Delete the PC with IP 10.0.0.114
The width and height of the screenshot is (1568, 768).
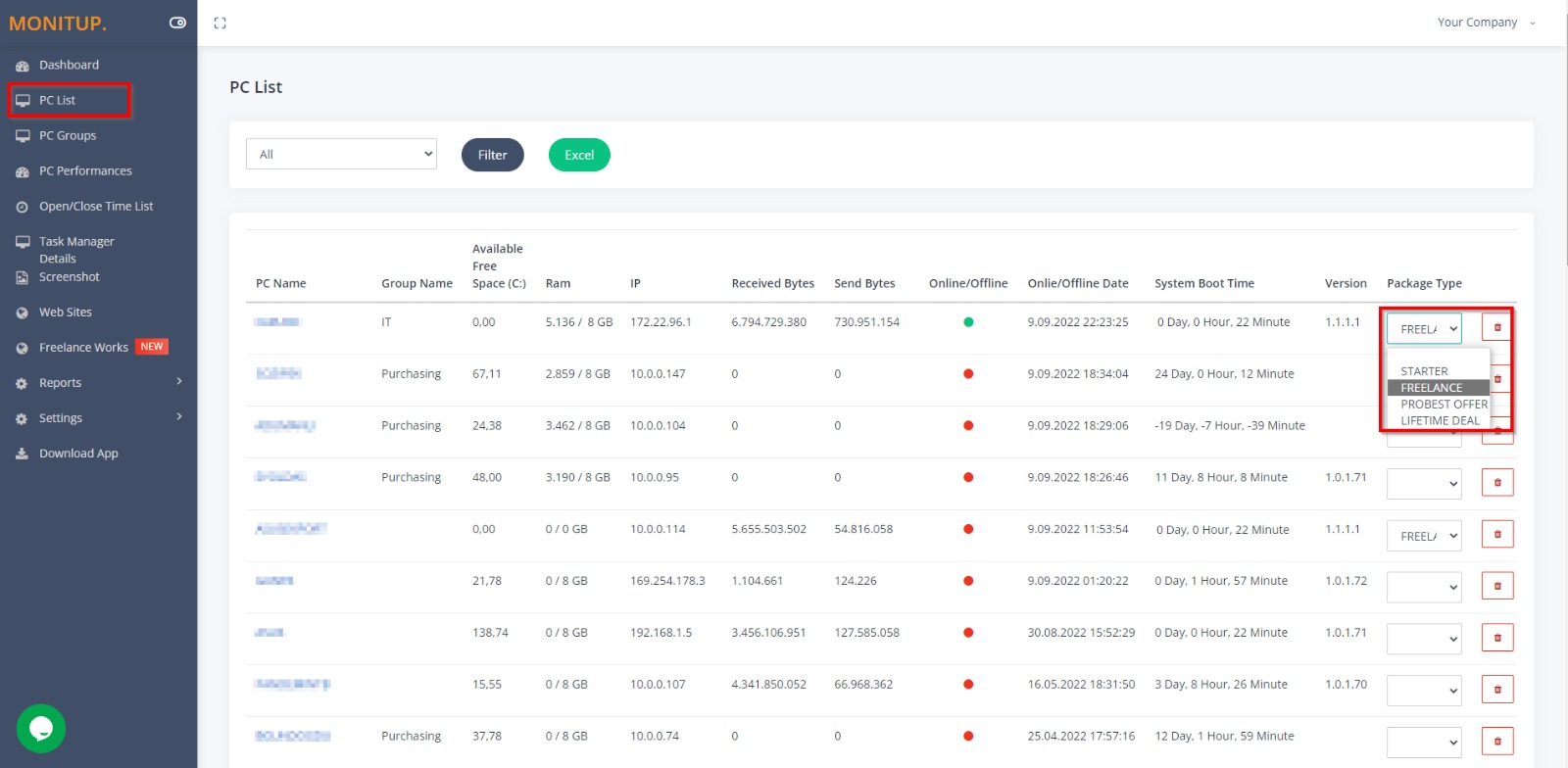1497,534
